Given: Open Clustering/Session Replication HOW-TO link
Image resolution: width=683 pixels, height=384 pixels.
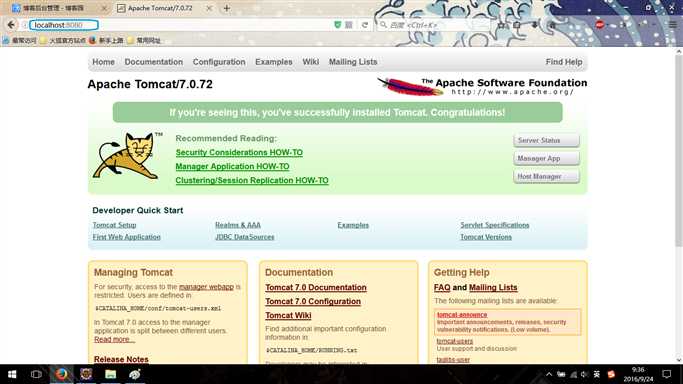Looking at the screenshot, I should (x=252, y=180).
